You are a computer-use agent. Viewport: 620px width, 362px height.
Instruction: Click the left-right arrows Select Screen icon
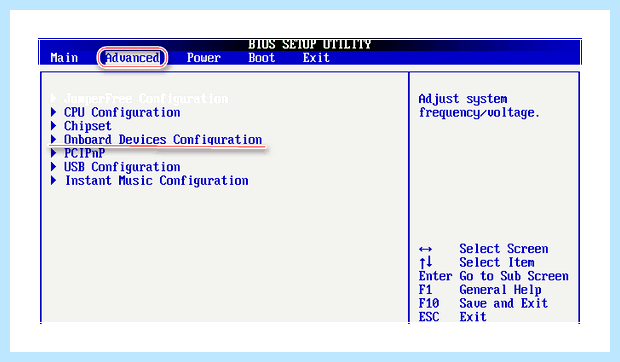[425, 249]
